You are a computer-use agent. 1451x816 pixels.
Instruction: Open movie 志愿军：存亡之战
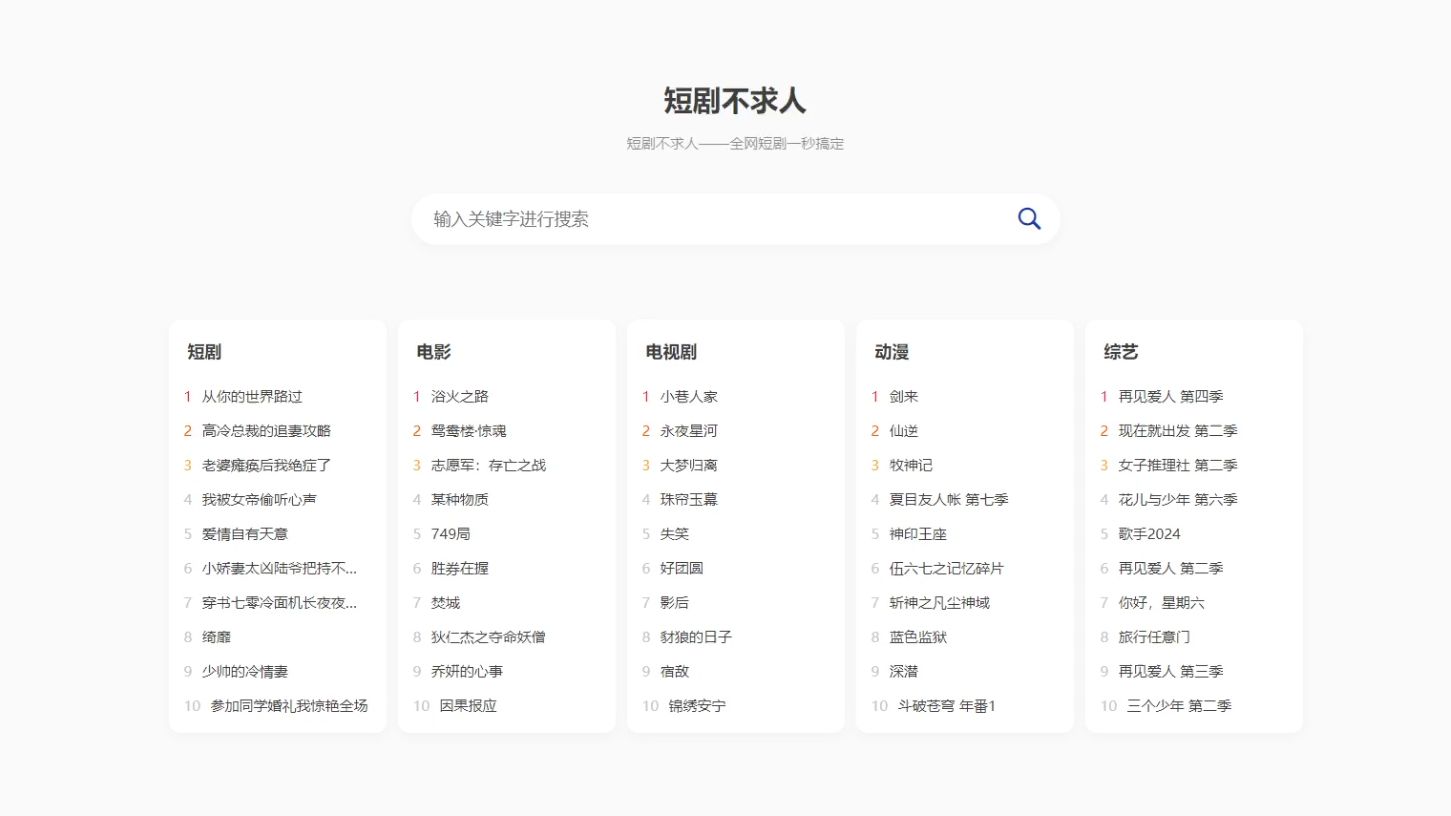488,465
